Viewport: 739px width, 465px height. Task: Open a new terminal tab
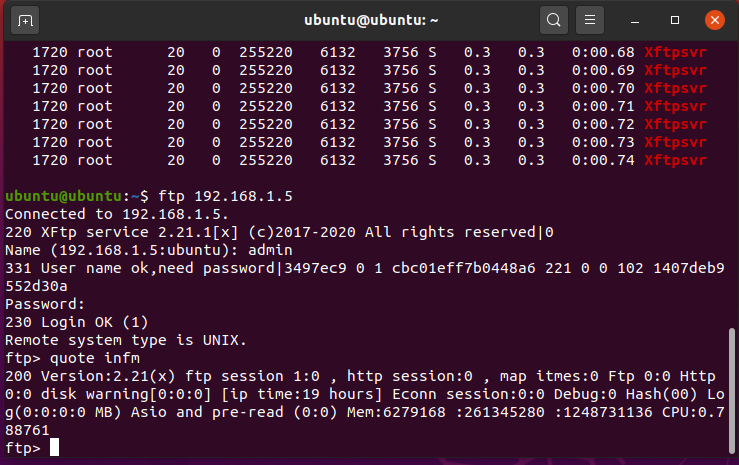click(25, 20)
